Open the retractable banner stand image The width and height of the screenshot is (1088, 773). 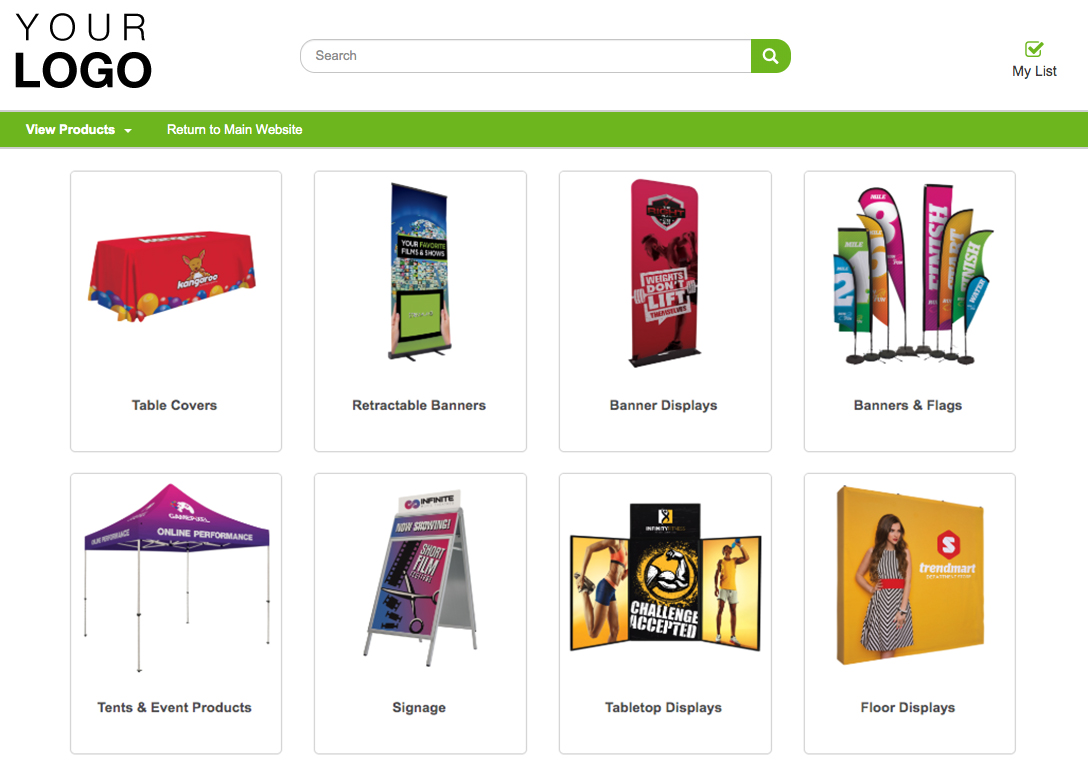(x=420, y=272)
